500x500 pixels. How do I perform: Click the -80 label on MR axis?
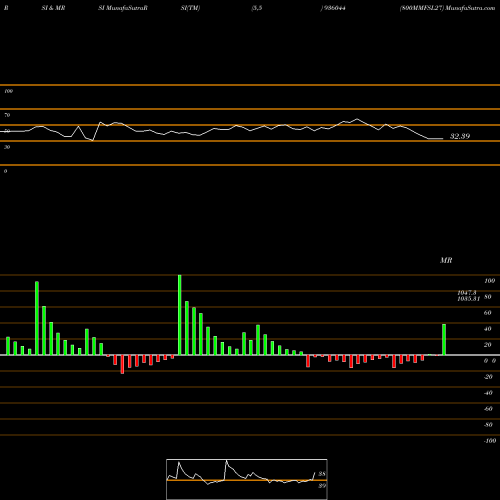tap(488, 425)
